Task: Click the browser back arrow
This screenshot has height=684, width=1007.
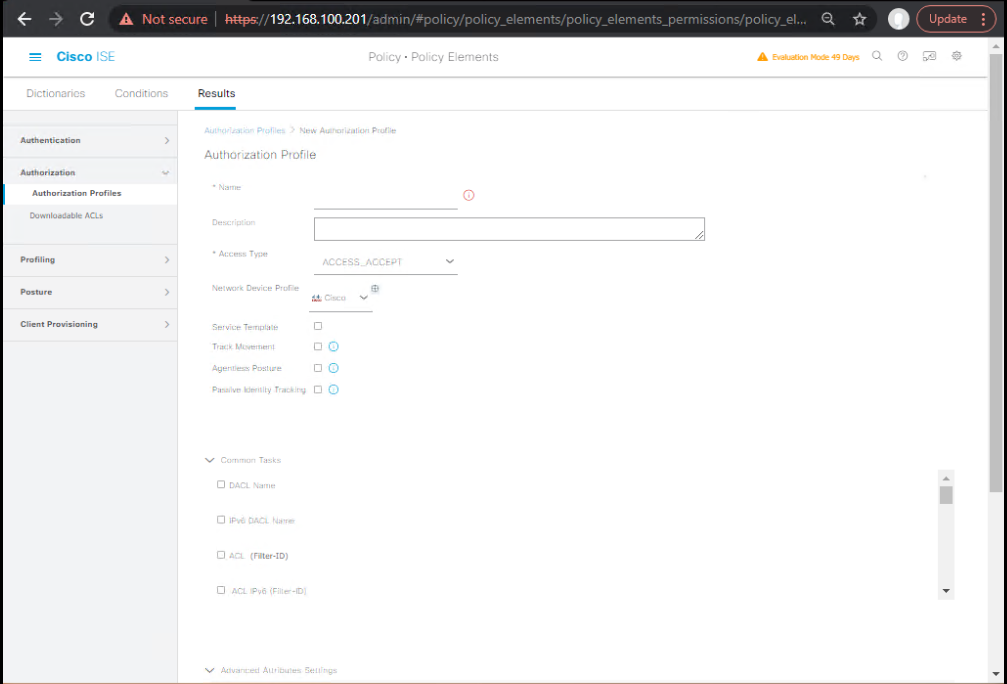Action: [24, 19]
